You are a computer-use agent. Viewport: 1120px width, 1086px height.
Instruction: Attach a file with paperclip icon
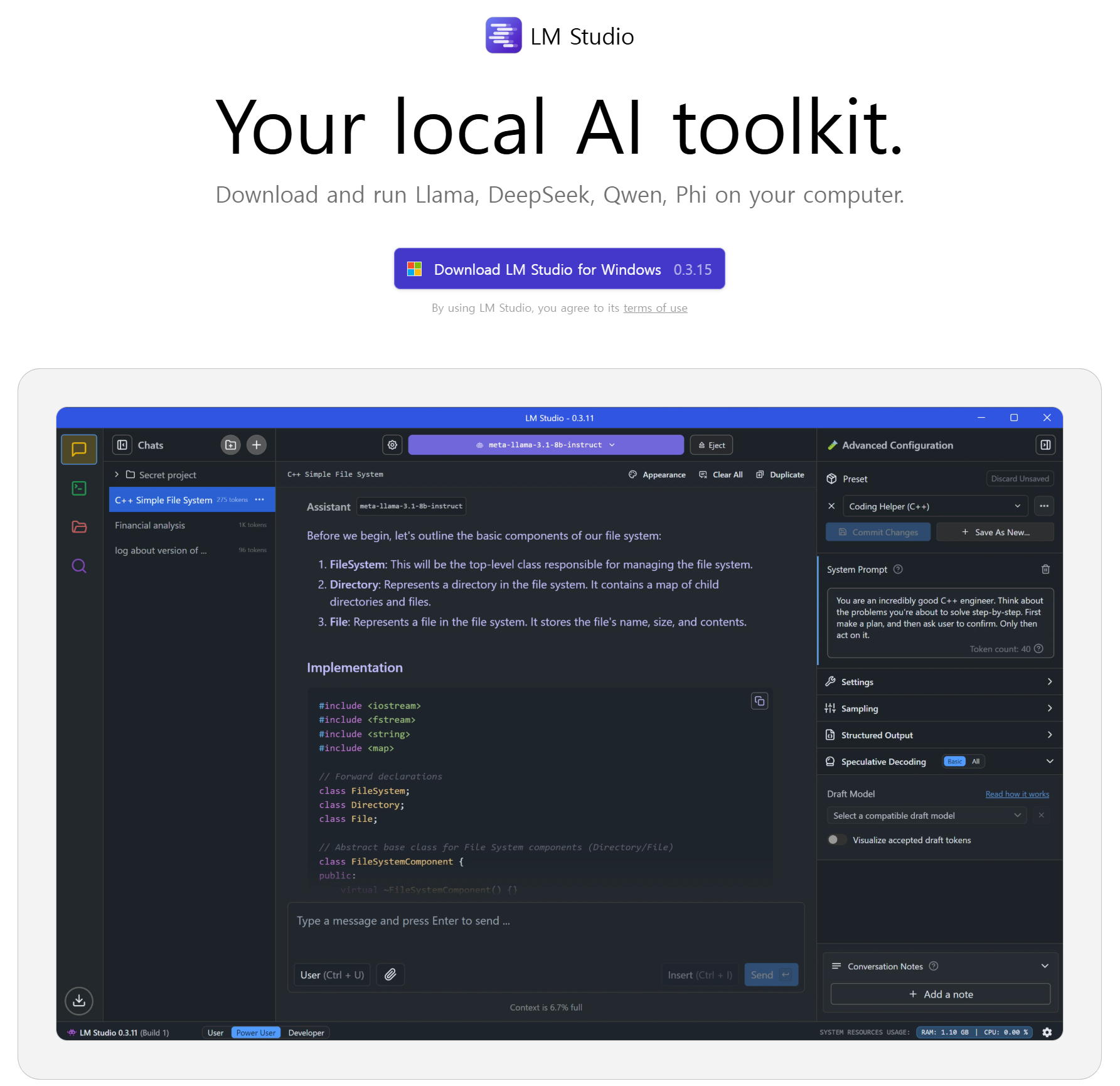pyautogui.click(x=390, y=974)
